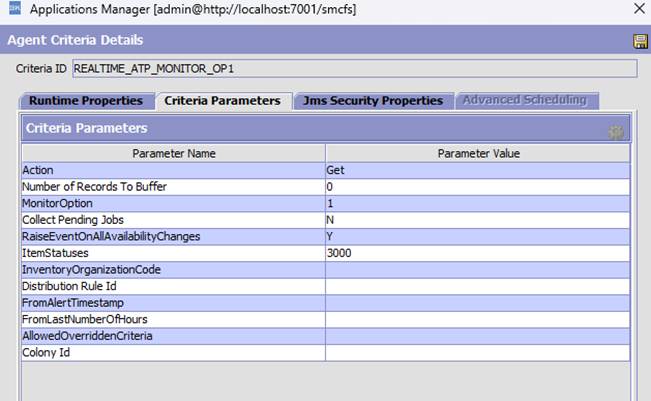The image size is (651, 401).
Task: Select the Distribution Rule Id value cell
Action: 477,286
